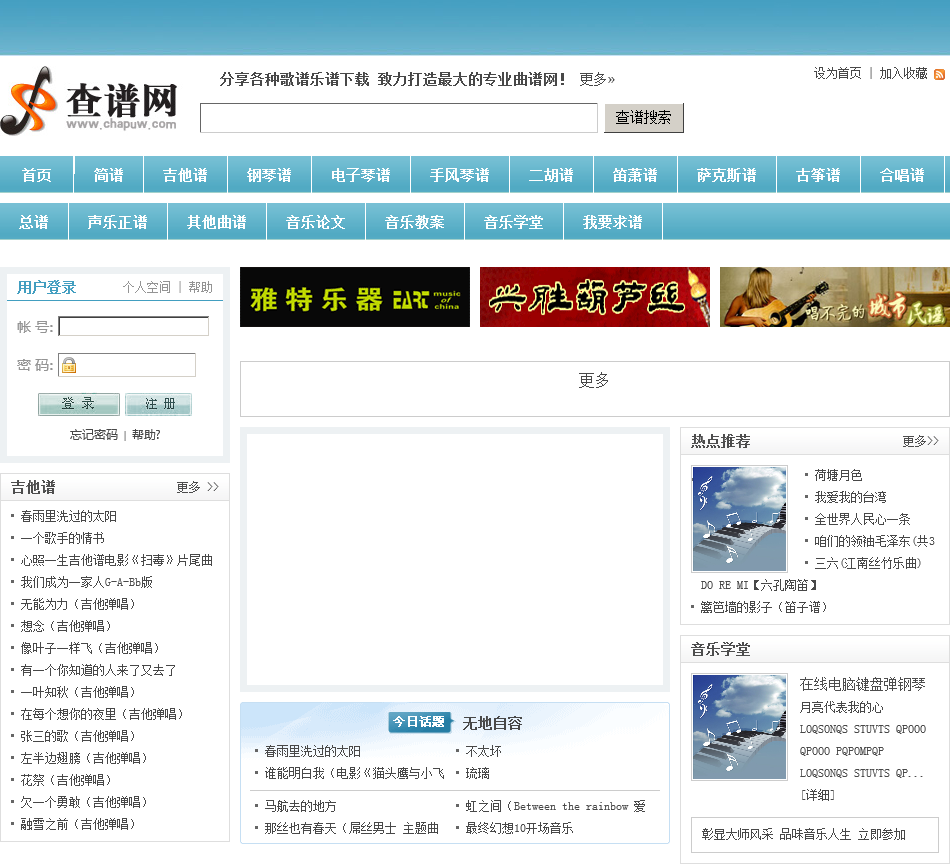The image size is (950, 864).
Task: Go to 首页 nav tab
Action: coord(36,174)
